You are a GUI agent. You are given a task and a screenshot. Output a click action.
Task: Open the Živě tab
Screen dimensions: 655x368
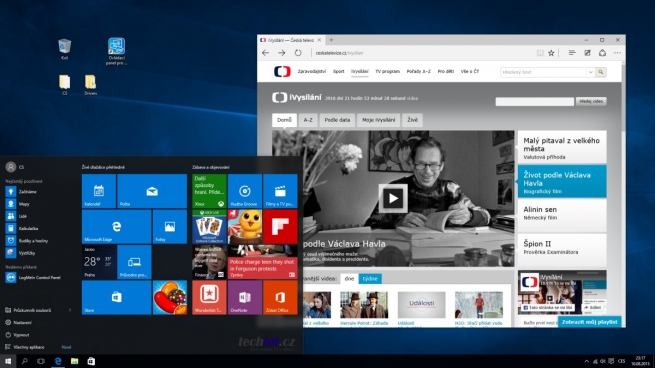(412, 120)
